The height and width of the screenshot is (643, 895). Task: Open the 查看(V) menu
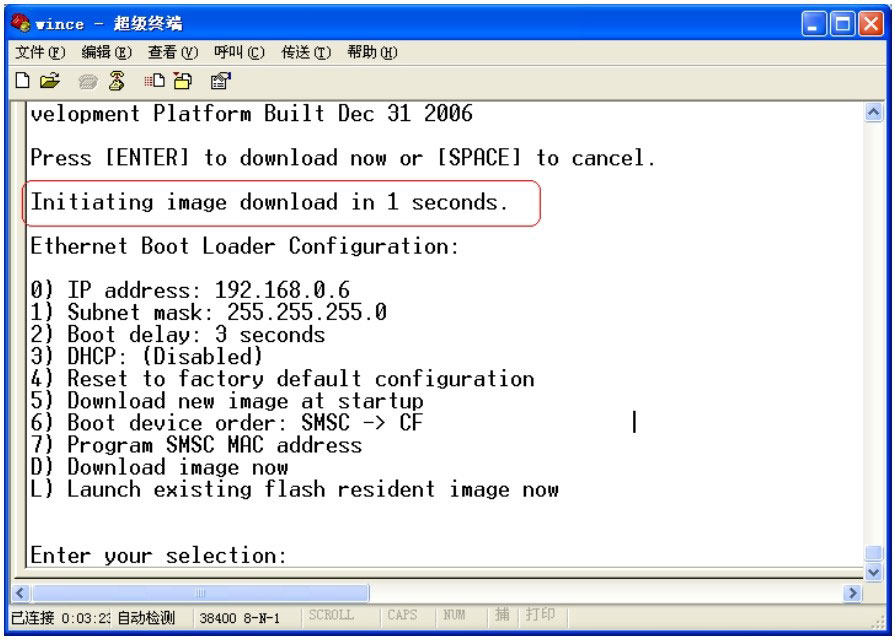(173, 52)
